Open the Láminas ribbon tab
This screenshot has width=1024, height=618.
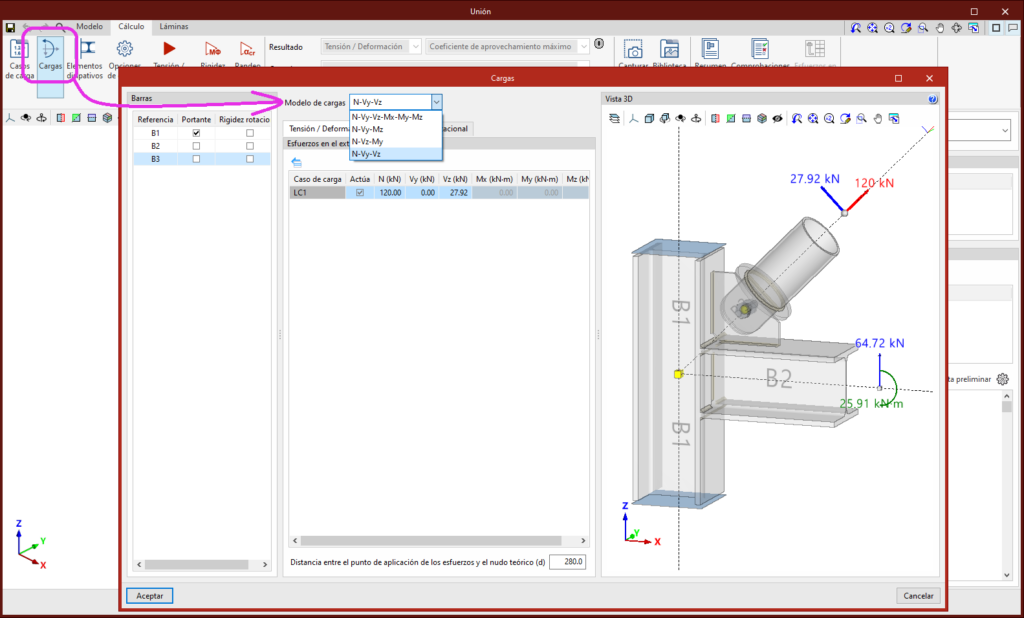pyautogui.click(x=173, y=26)
